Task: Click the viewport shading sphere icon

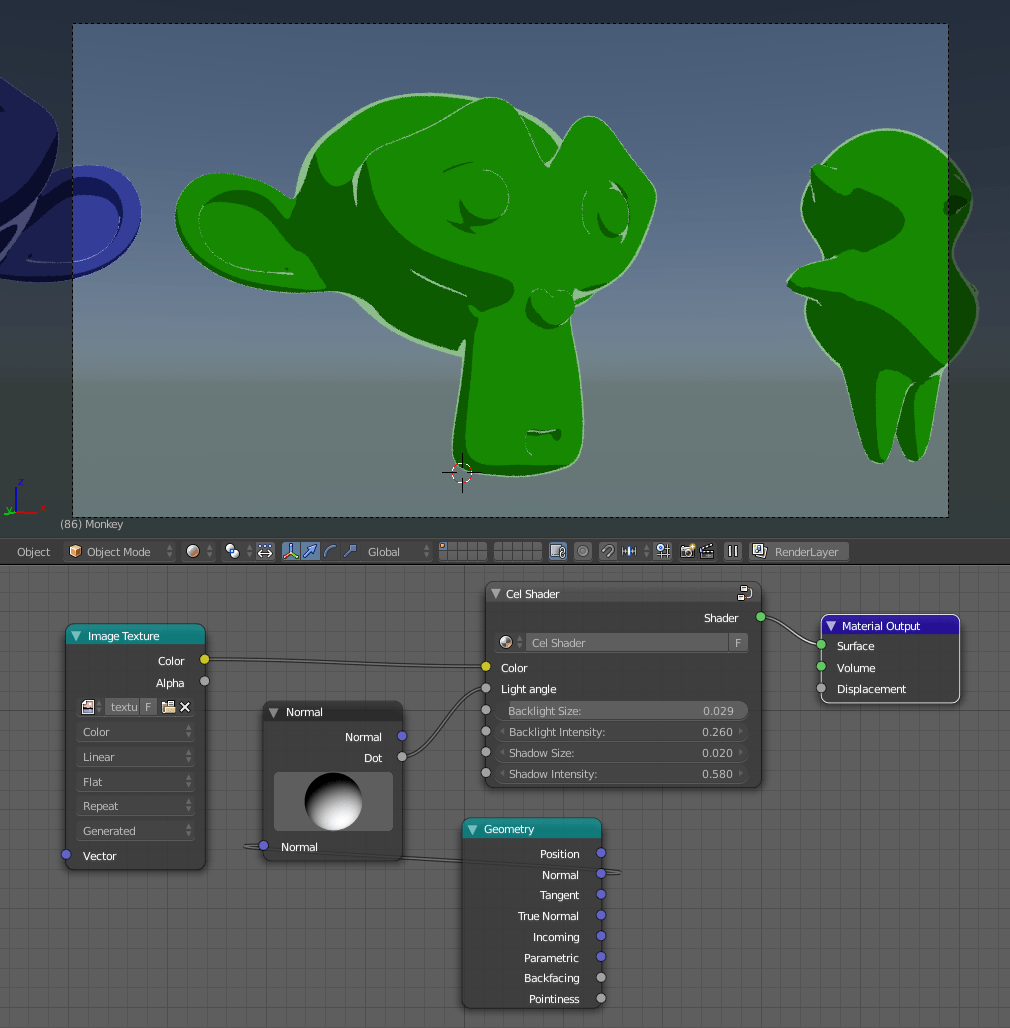Action: 191,551
